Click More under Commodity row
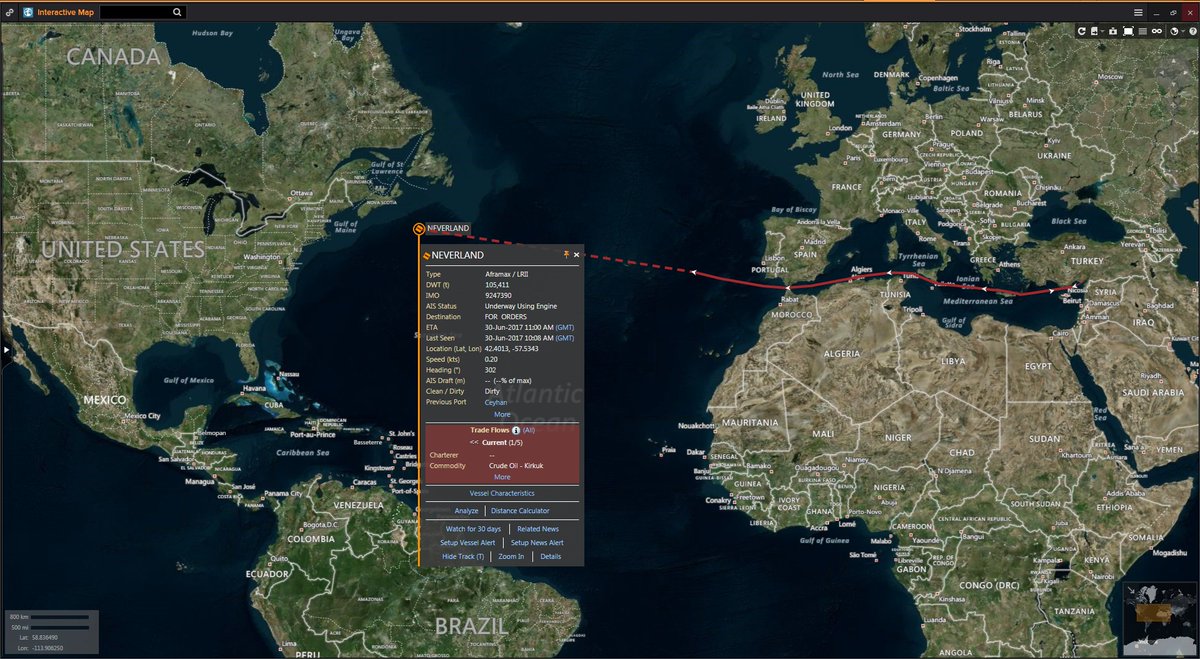The image size is (1200, 659). 502,477
